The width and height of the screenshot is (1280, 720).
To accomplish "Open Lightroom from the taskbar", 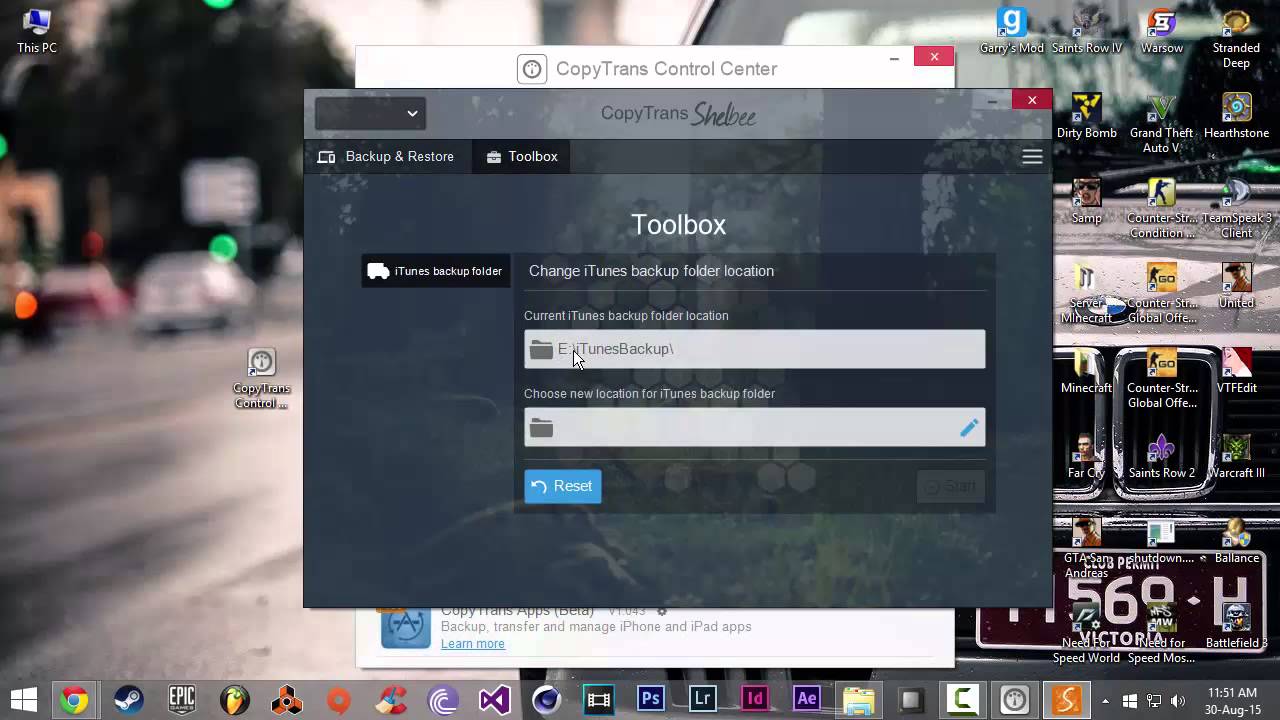I will [x=703, y=700].
